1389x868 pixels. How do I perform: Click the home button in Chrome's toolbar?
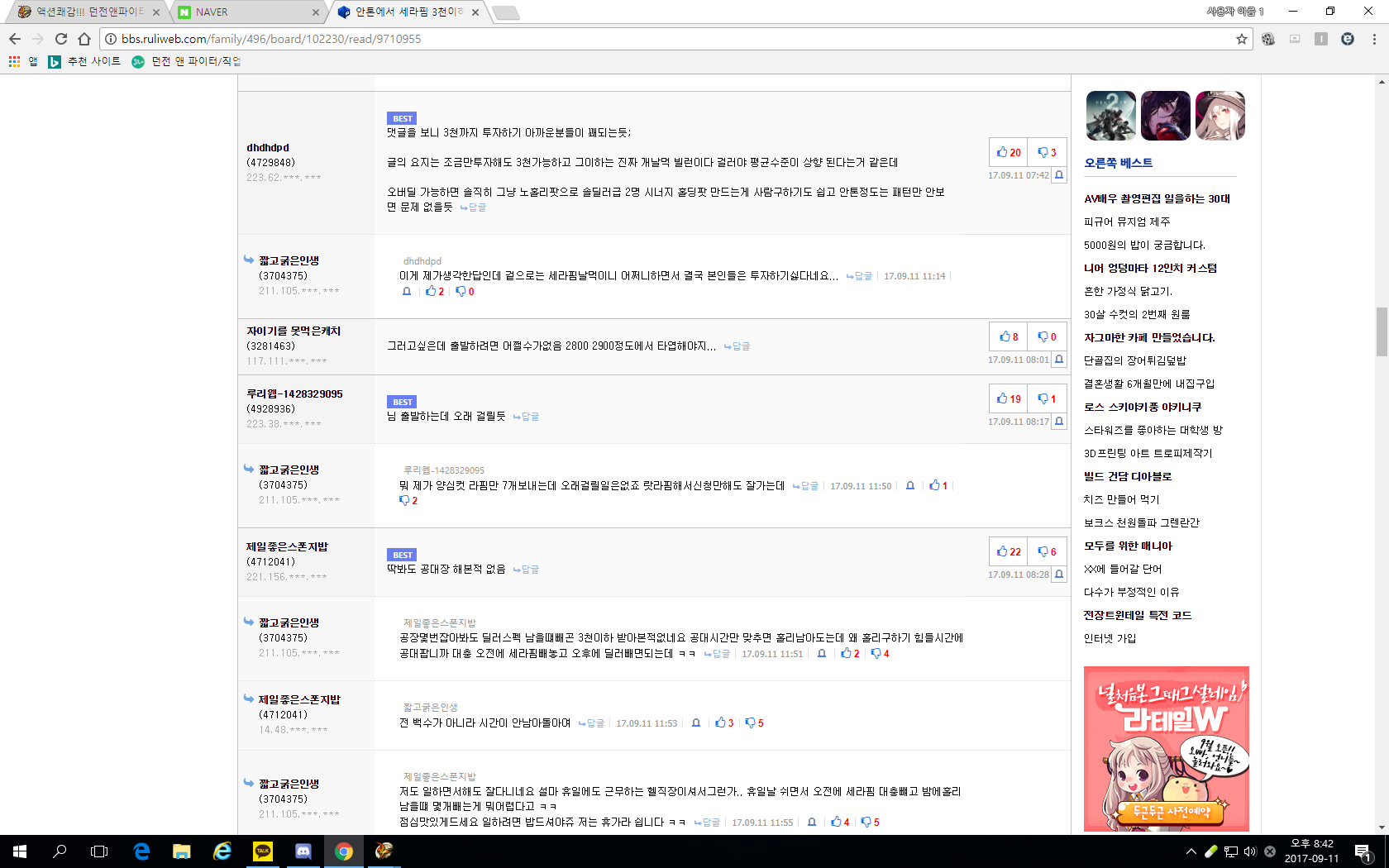pyautogui.click(x=84, y=39)
